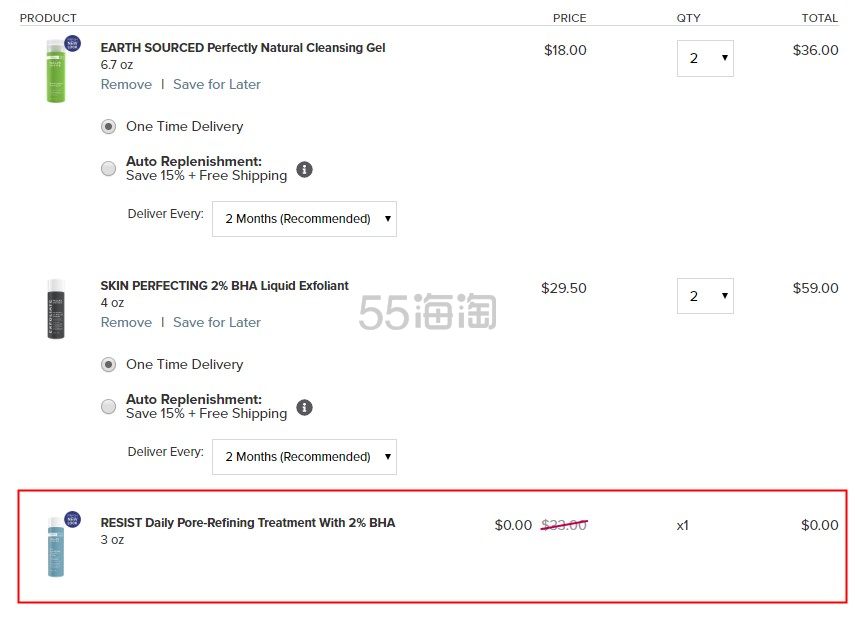Image resolution: width=855 pixels, height=624 pixels.
Task: Open the Auto Replenishment info icon for Cleansing Gel
Action: [x=304, y=170]
